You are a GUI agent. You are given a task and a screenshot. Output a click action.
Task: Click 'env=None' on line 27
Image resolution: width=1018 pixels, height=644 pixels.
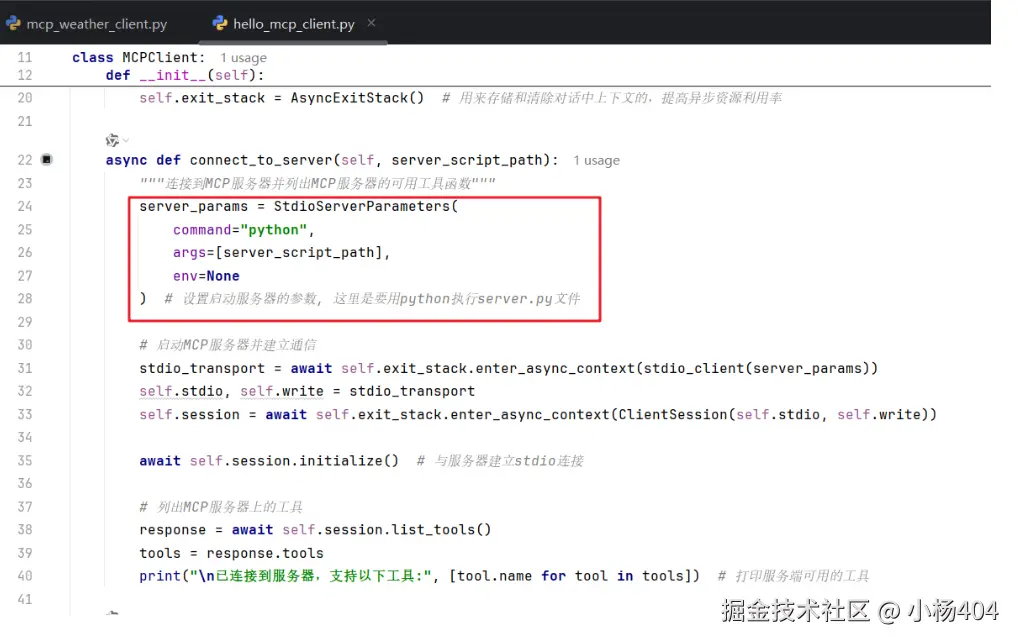(x=206, y=276)
